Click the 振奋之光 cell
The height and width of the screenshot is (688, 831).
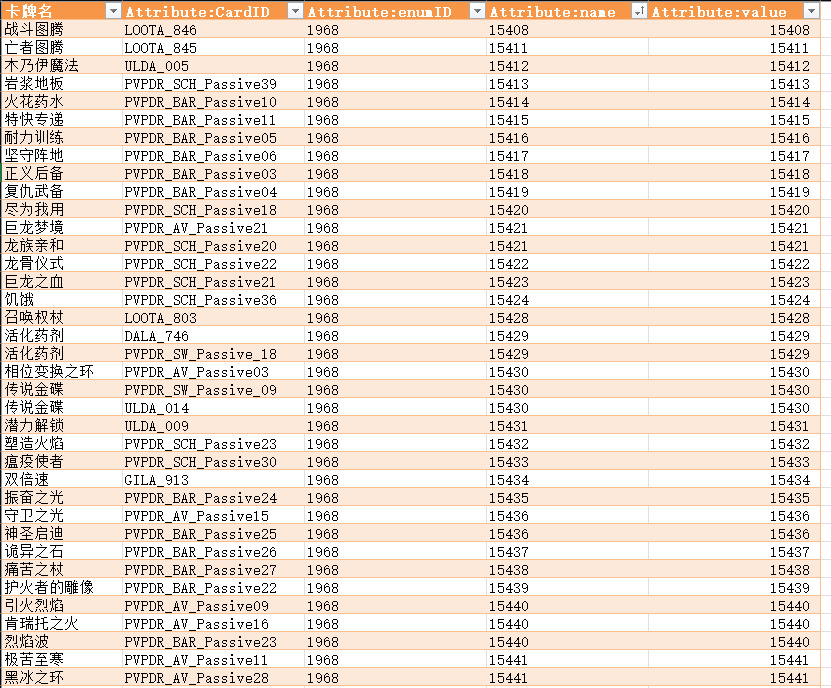[x=61, y=498]
